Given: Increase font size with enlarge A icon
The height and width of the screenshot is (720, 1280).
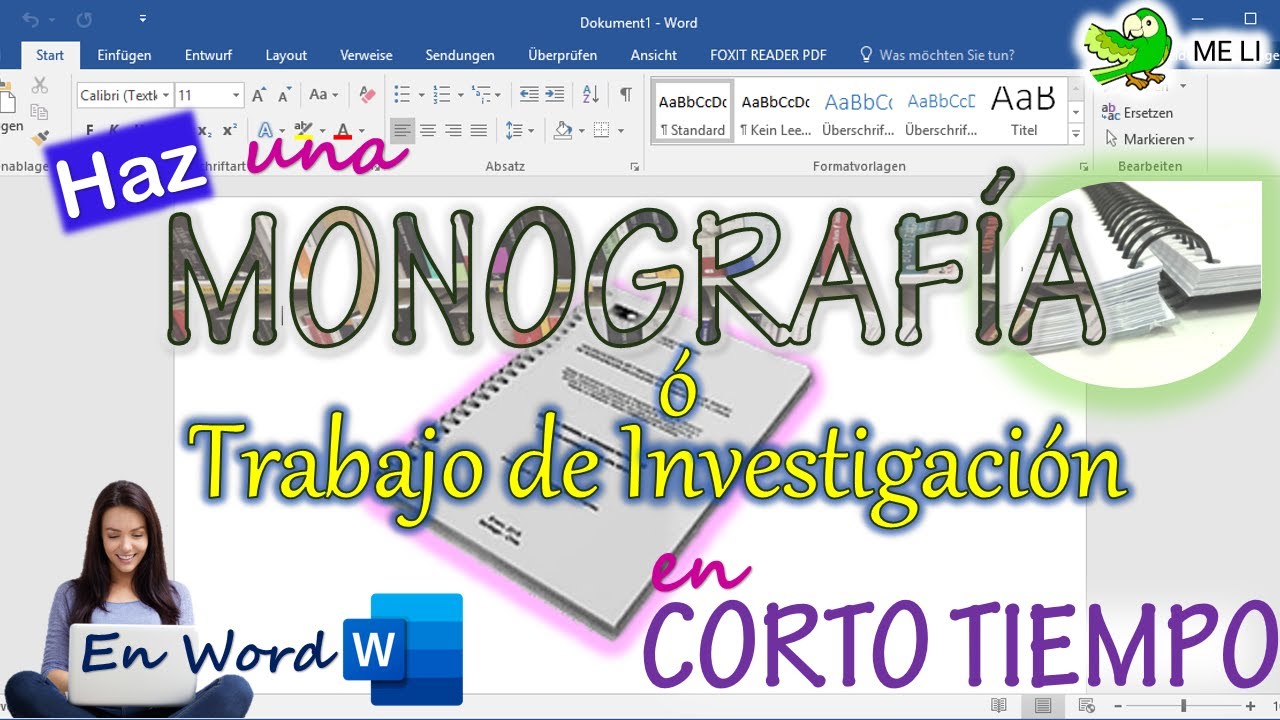Looking at the screenshot, I should (259, 95).
